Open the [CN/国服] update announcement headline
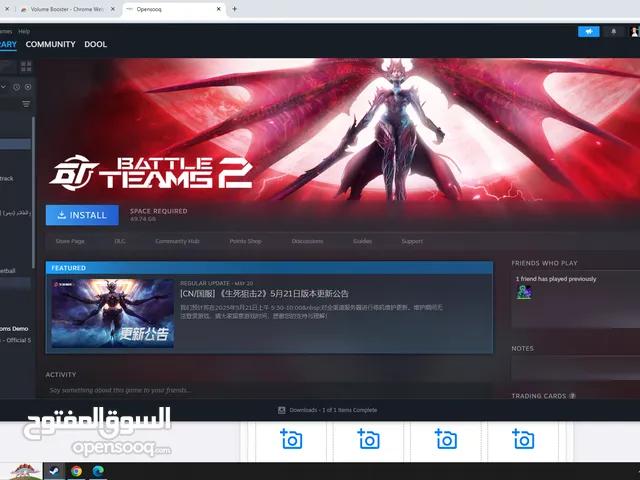The width and height of the screenshot is (640, 480). [x=264, y=293]
